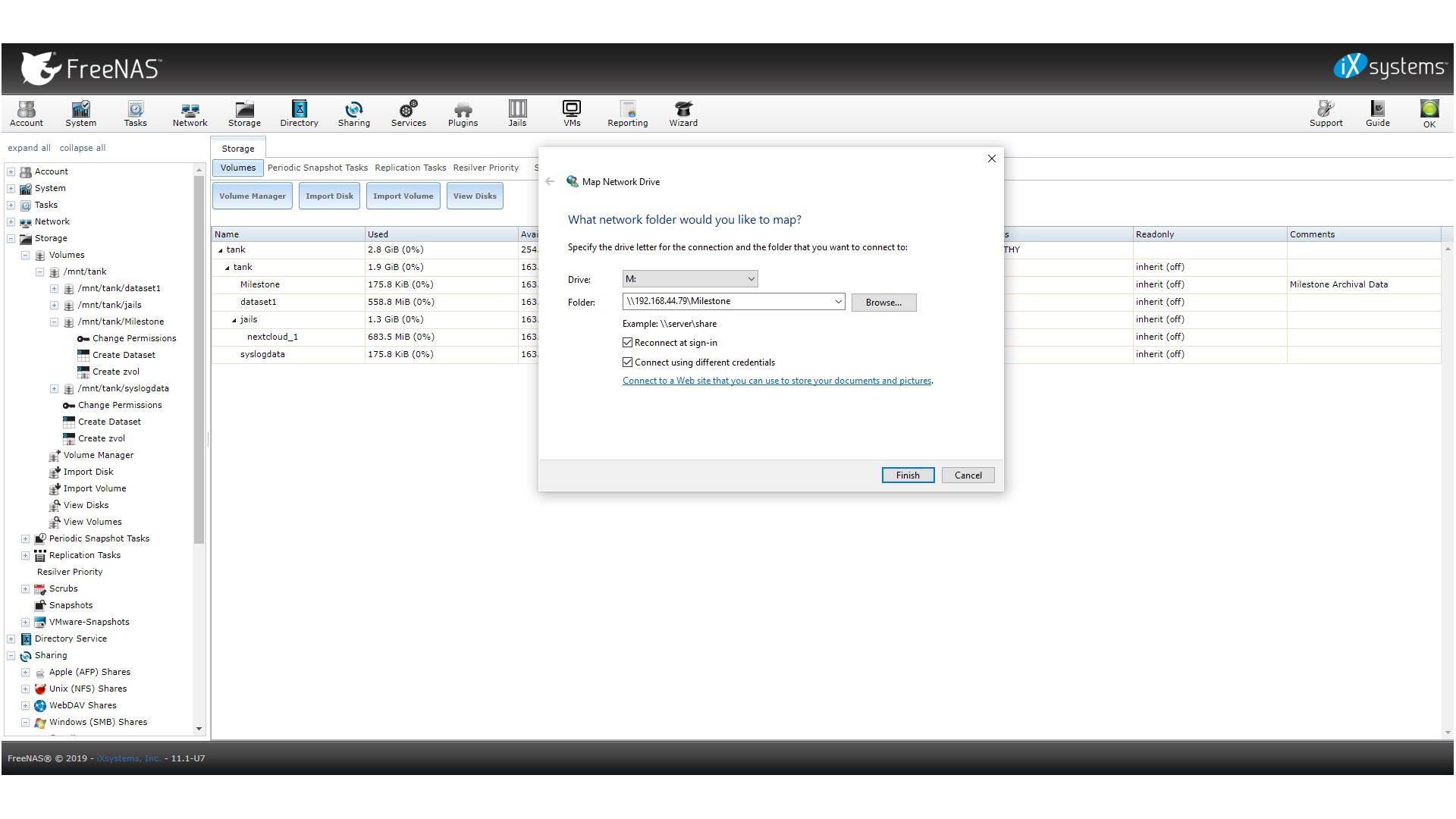Switch to Replication Tasks tab

(x=410, y=168)
